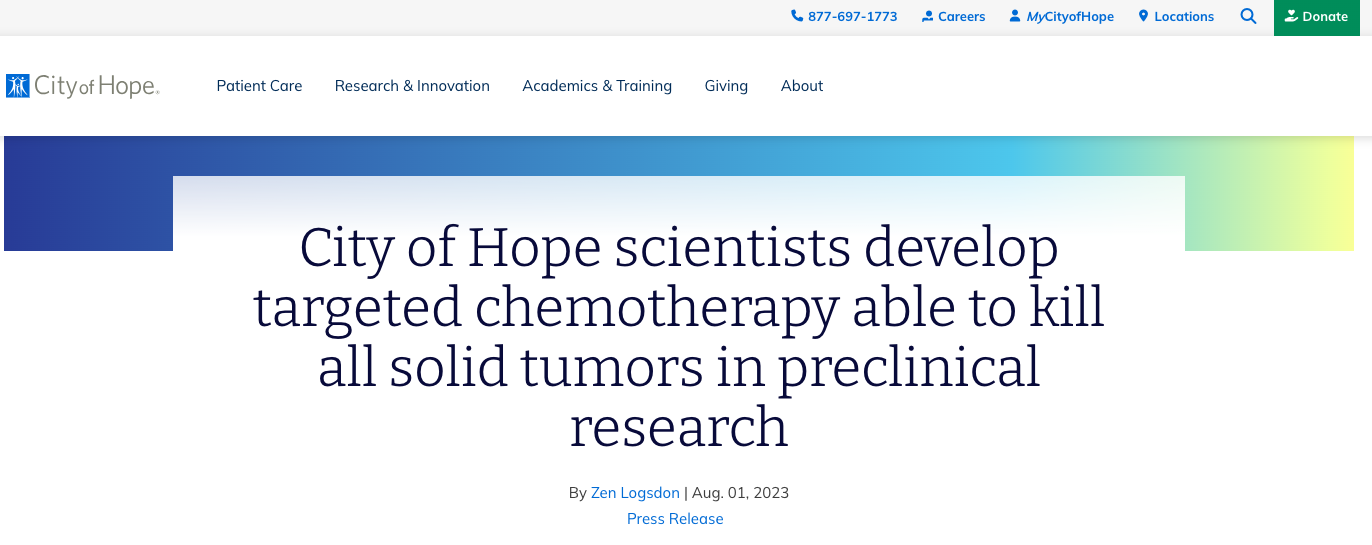Click the Locations map pin icon
The image size is (1372, 545).
[x=1144, y=16]
